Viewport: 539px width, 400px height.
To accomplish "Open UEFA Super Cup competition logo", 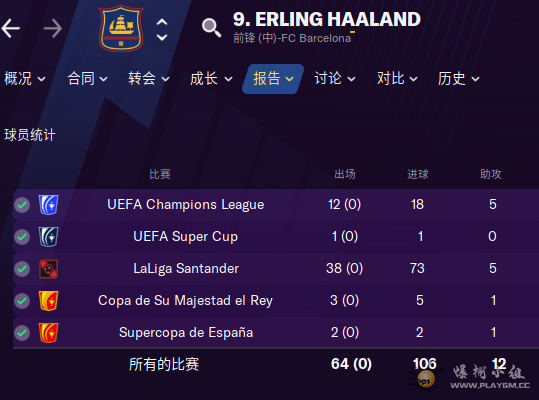I will [x=48, y=237].
